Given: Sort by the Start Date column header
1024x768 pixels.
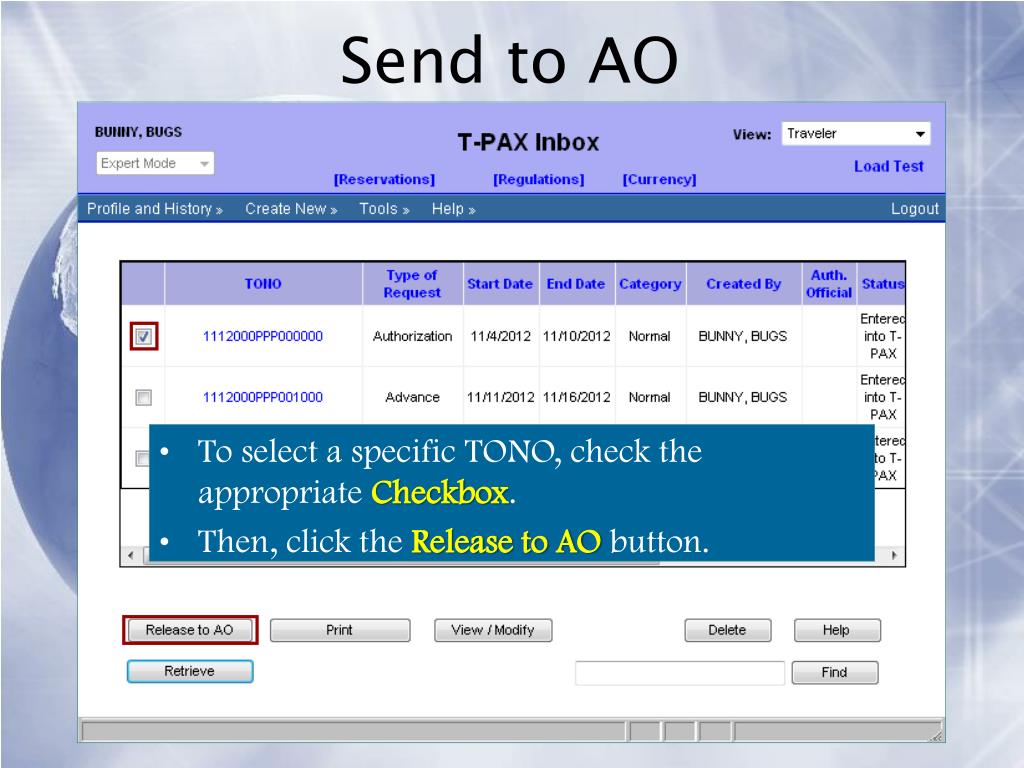Looking at the screenshot, I should (x=500, y=284).
